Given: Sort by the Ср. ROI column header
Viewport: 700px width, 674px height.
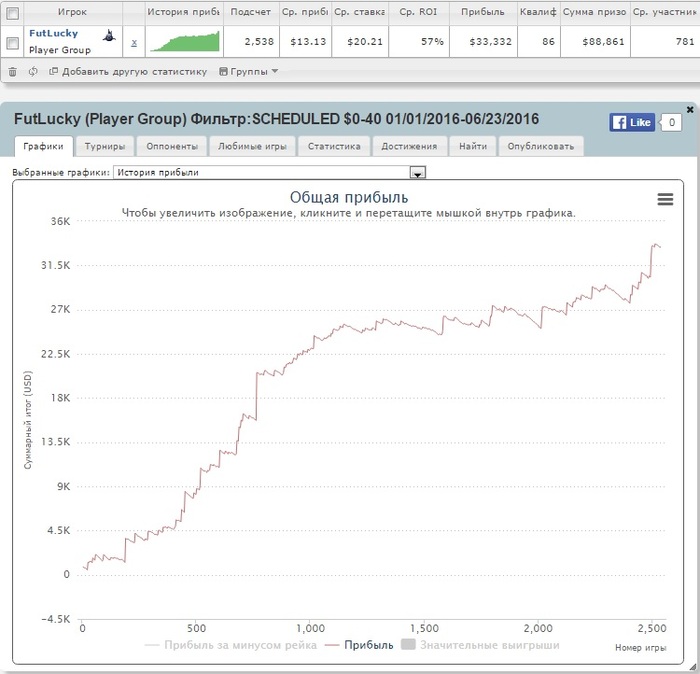Looking at the screenshot, I should 418,12.
